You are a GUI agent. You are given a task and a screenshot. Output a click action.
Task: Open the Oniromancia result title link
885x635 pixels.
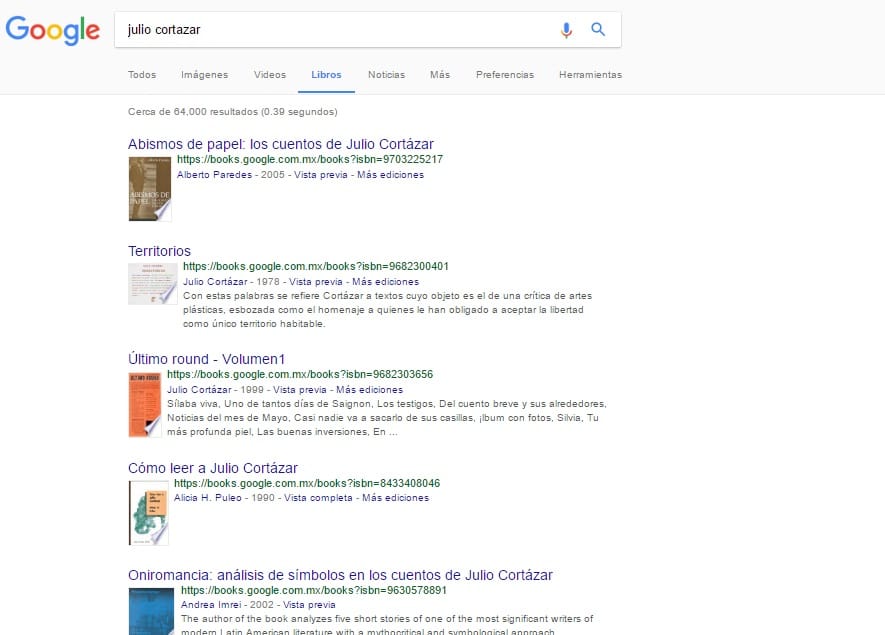click(340, 575)
